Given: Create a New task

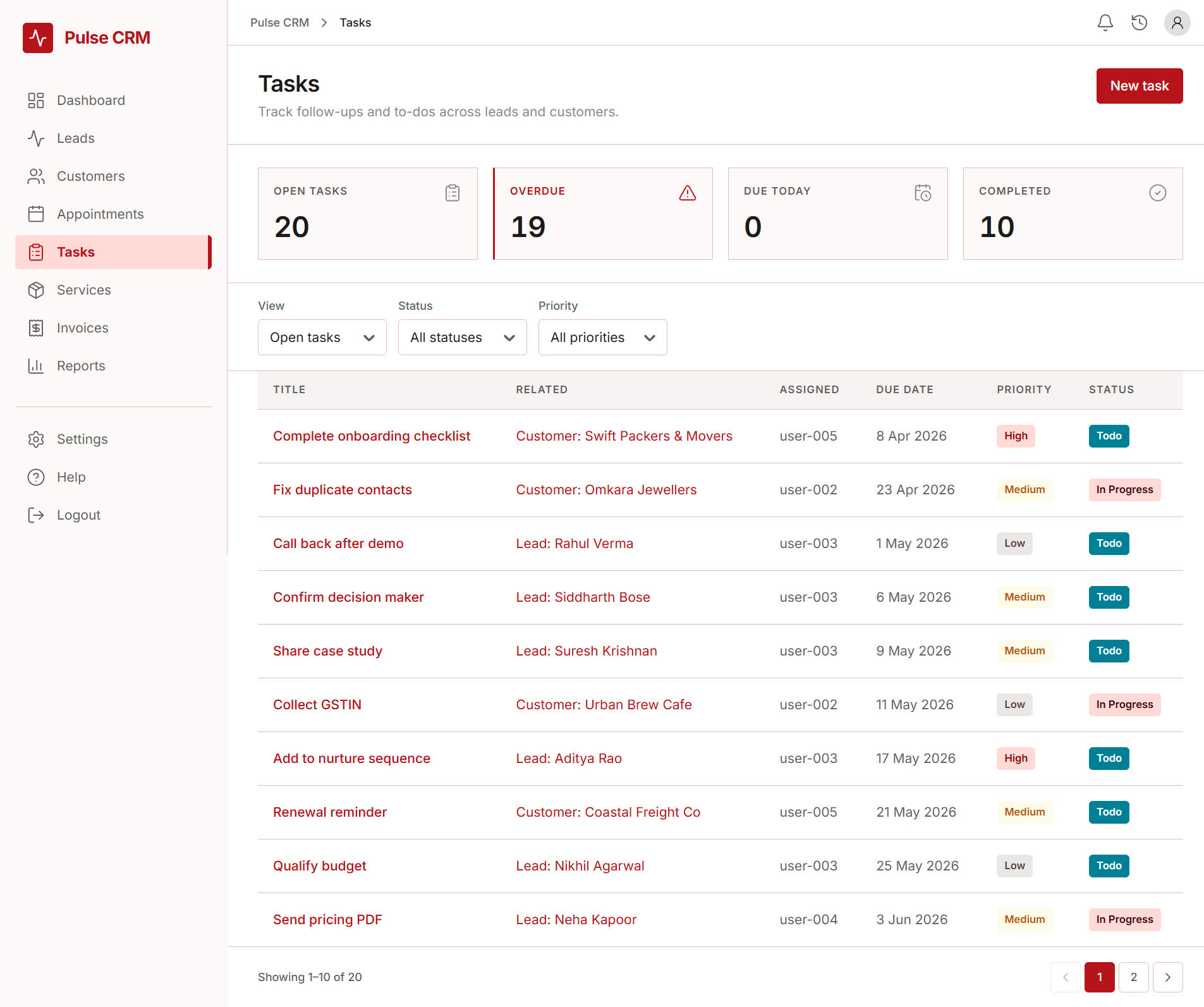Looking at the screenshot, I should (1139, 86).
